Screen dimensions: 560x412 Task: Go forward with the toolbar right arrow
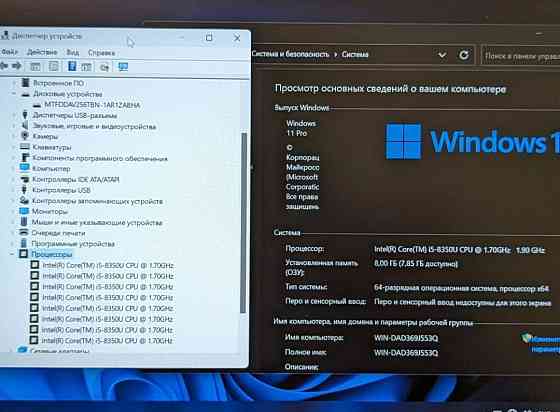[16, 66]
